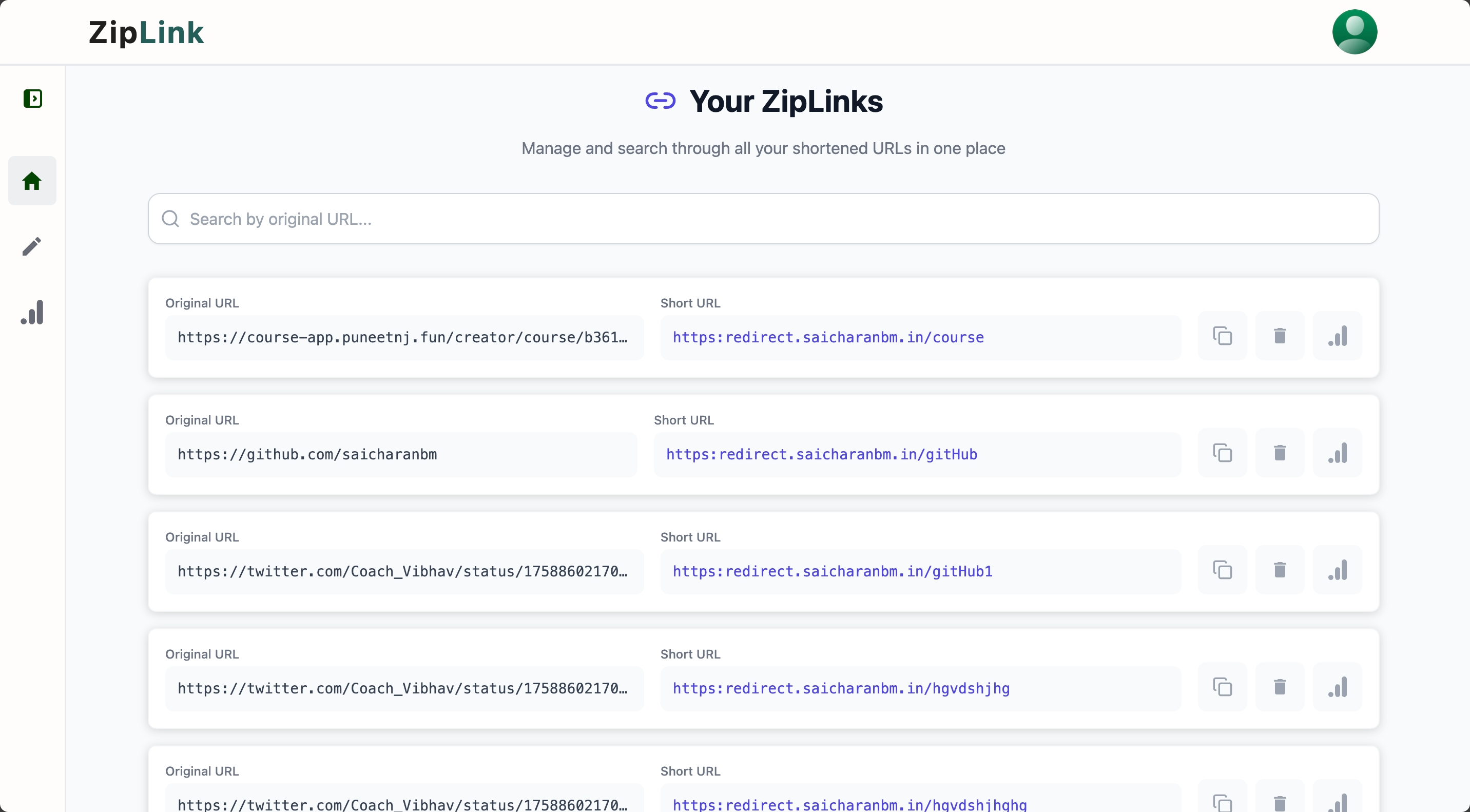Screen dimensions: 1470x812
Task: Copy the gitHub short URL
Action: [x=1222, y=453]
